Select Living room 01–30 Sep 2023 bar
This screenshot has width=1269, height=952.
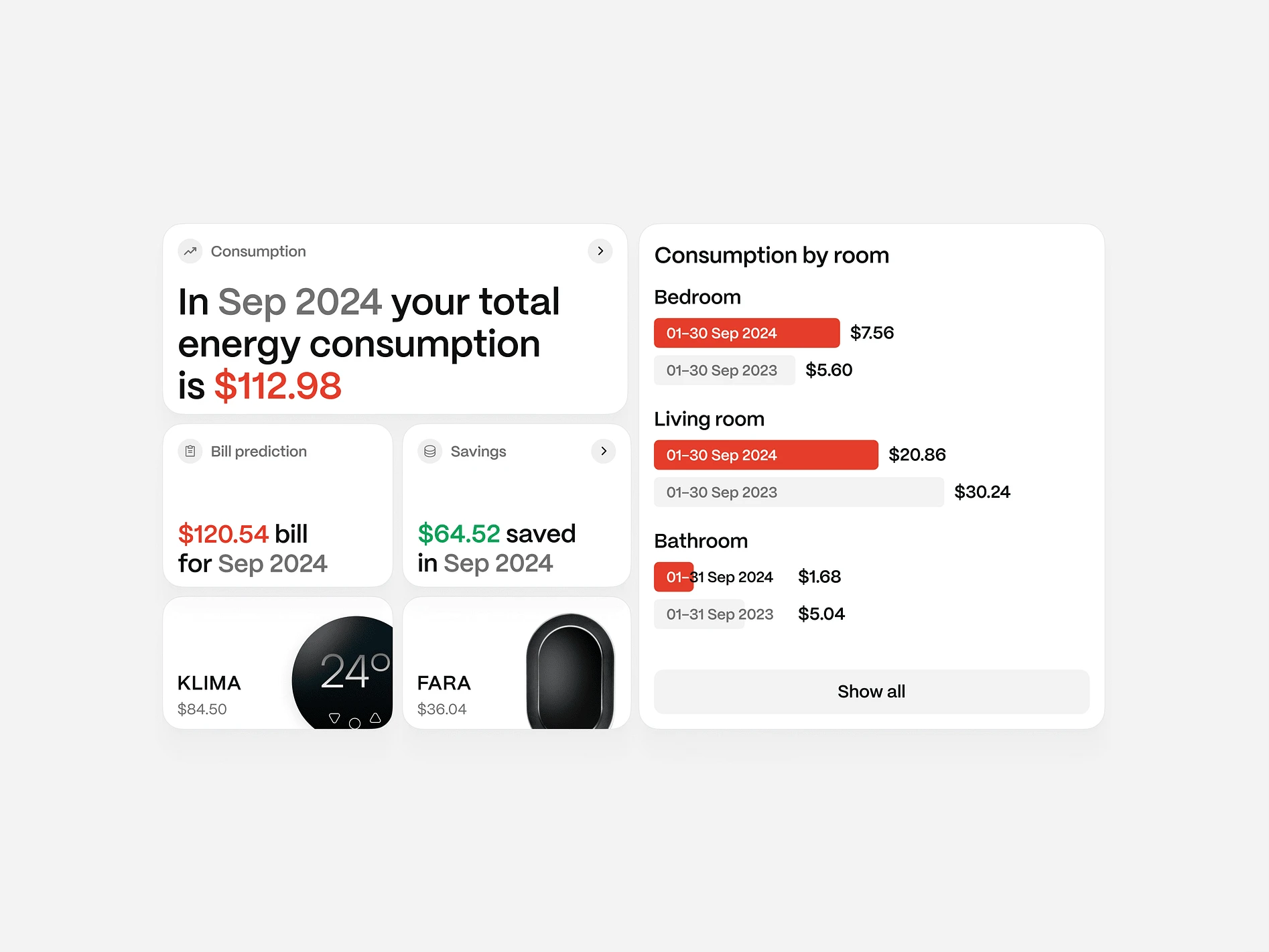click(799, 492)
